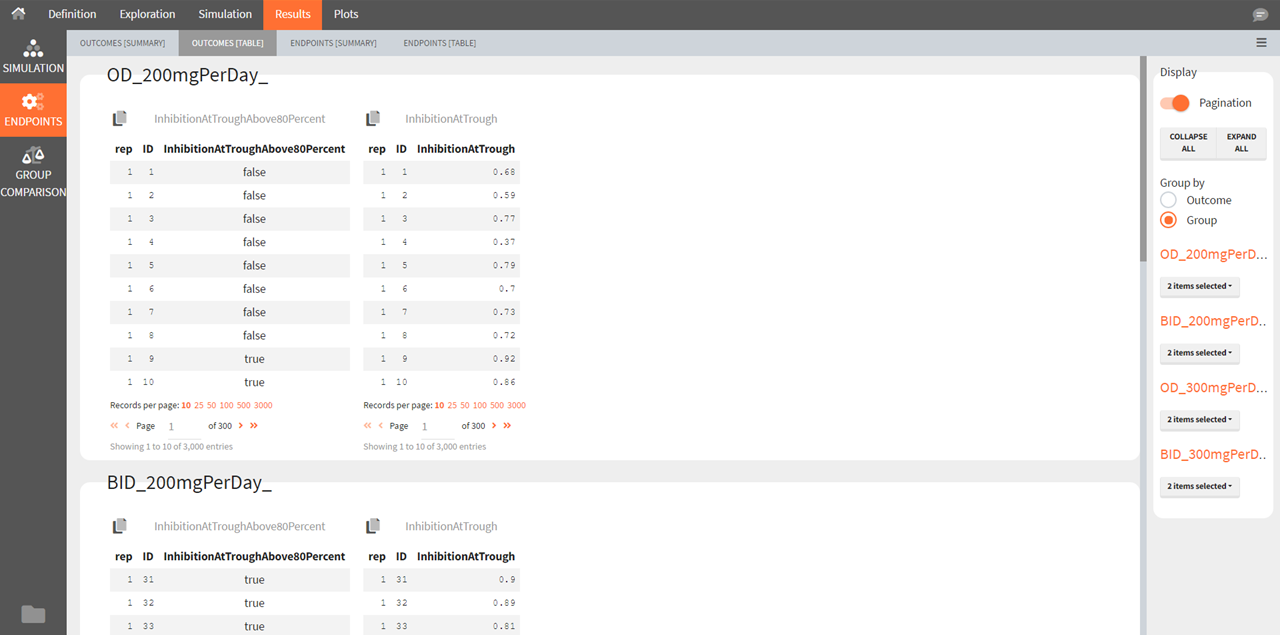Copy BID_200mgPerDay InhibitionAtTrough table

pos(373,526)
